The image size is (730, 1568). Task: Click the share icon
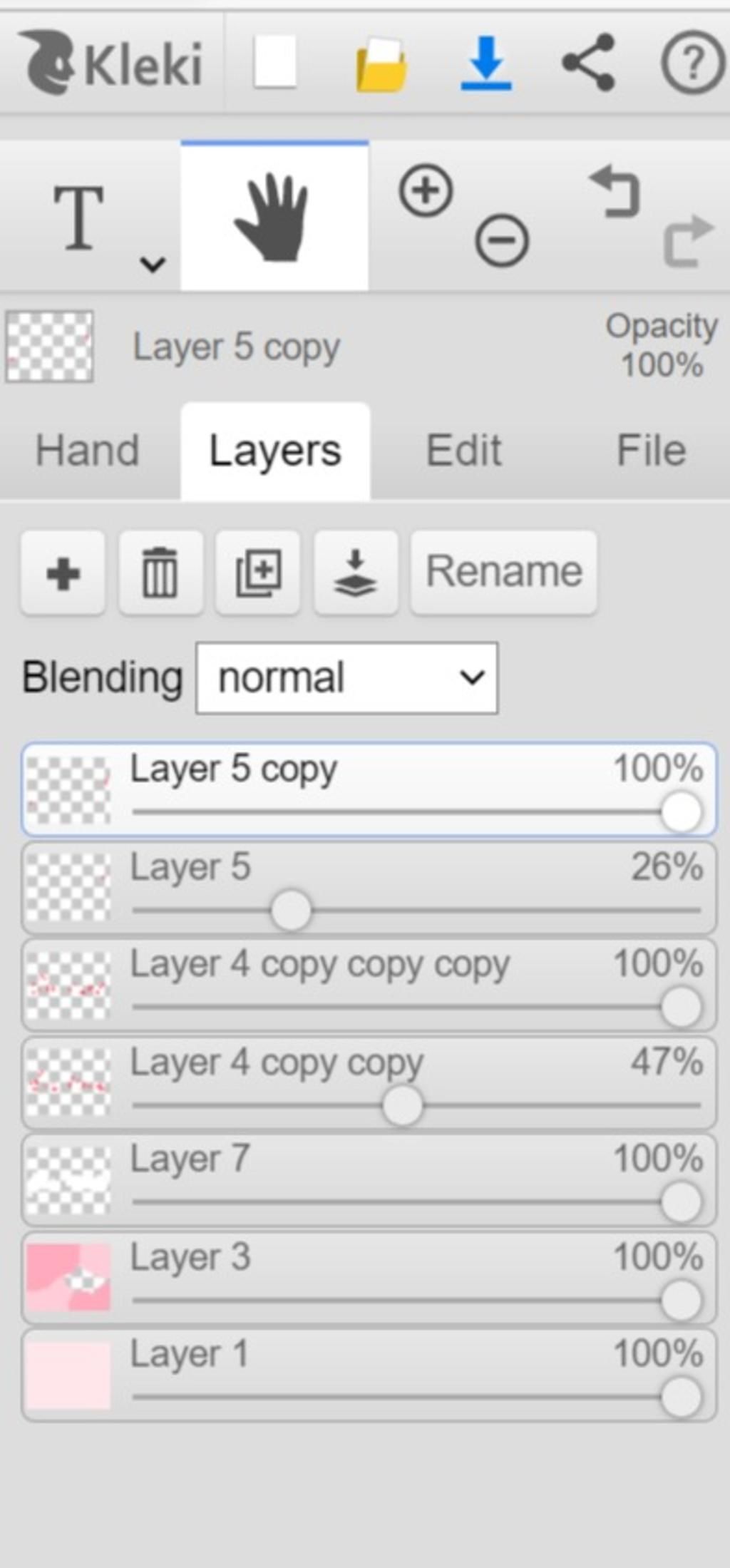click(589, 62)
